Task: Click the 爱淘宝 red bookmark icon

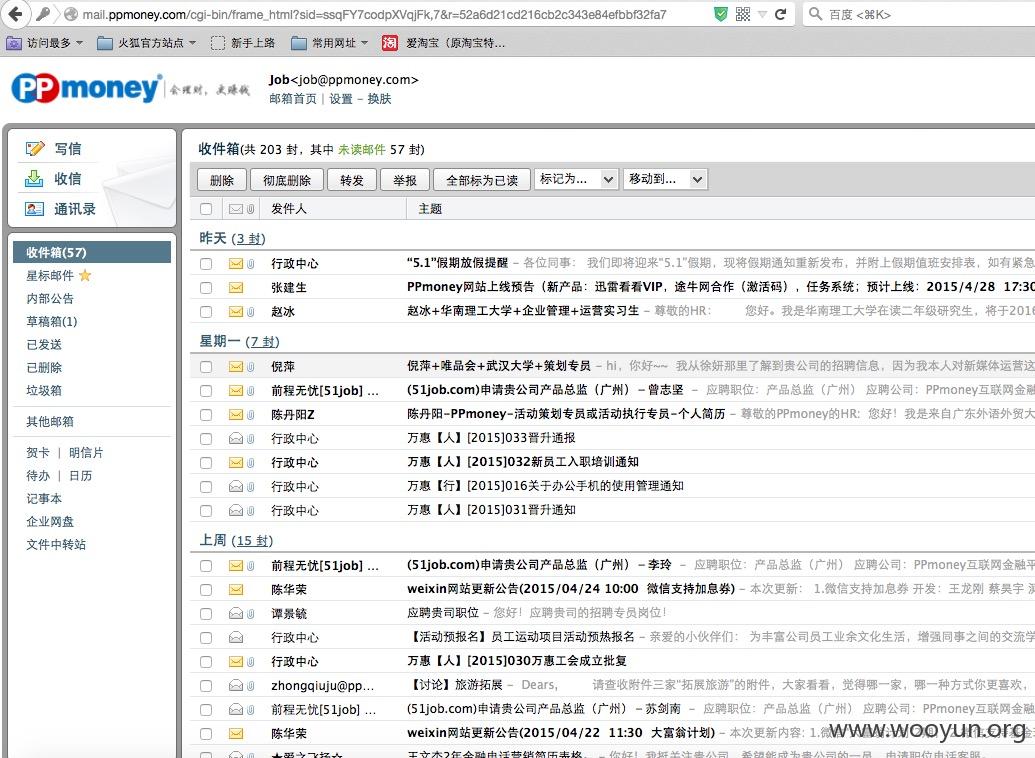Action: pyautogui.click(x=389, y=43)
